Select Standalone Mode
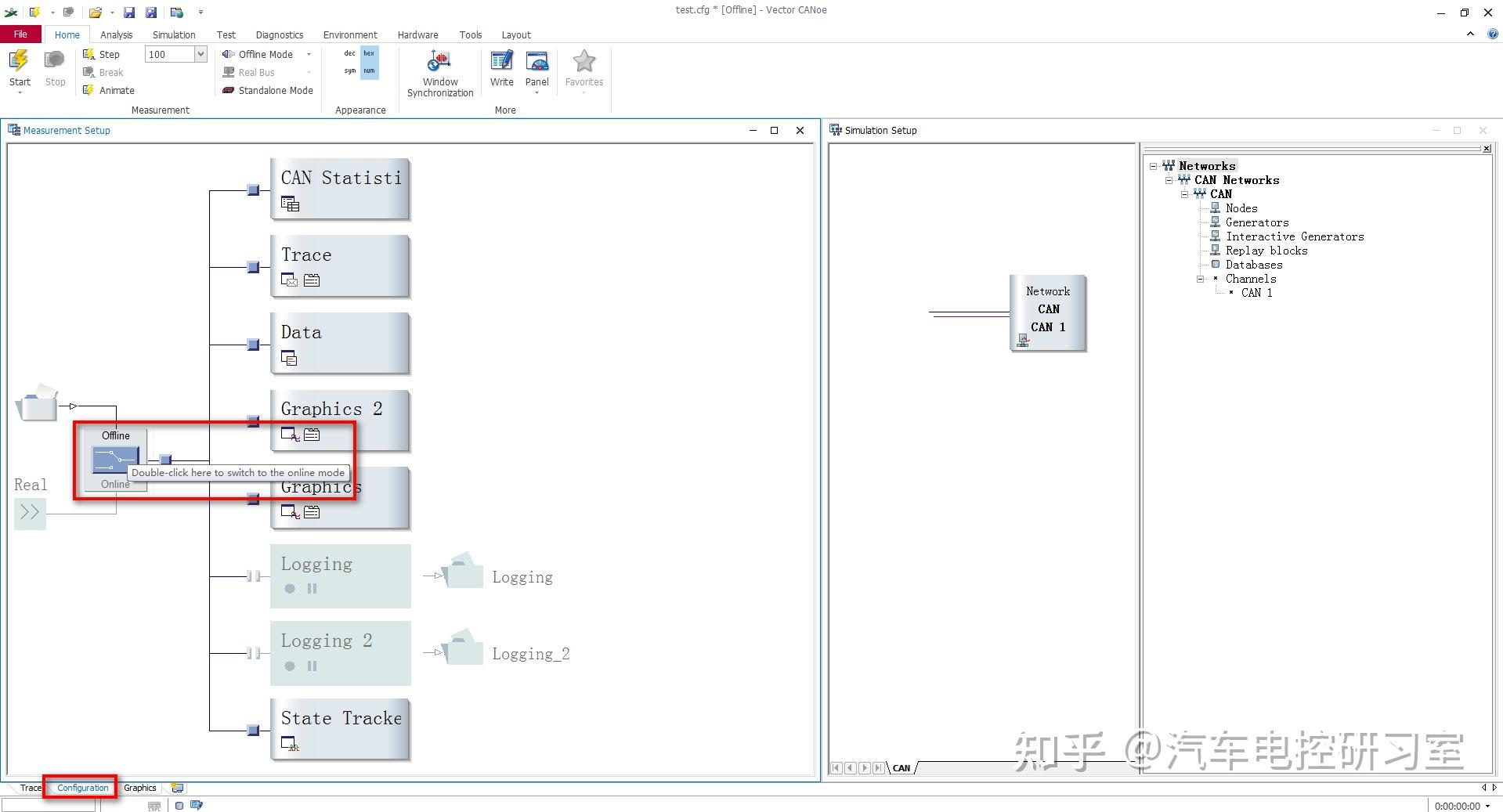 pyautogui.click(x=268, y=90)
